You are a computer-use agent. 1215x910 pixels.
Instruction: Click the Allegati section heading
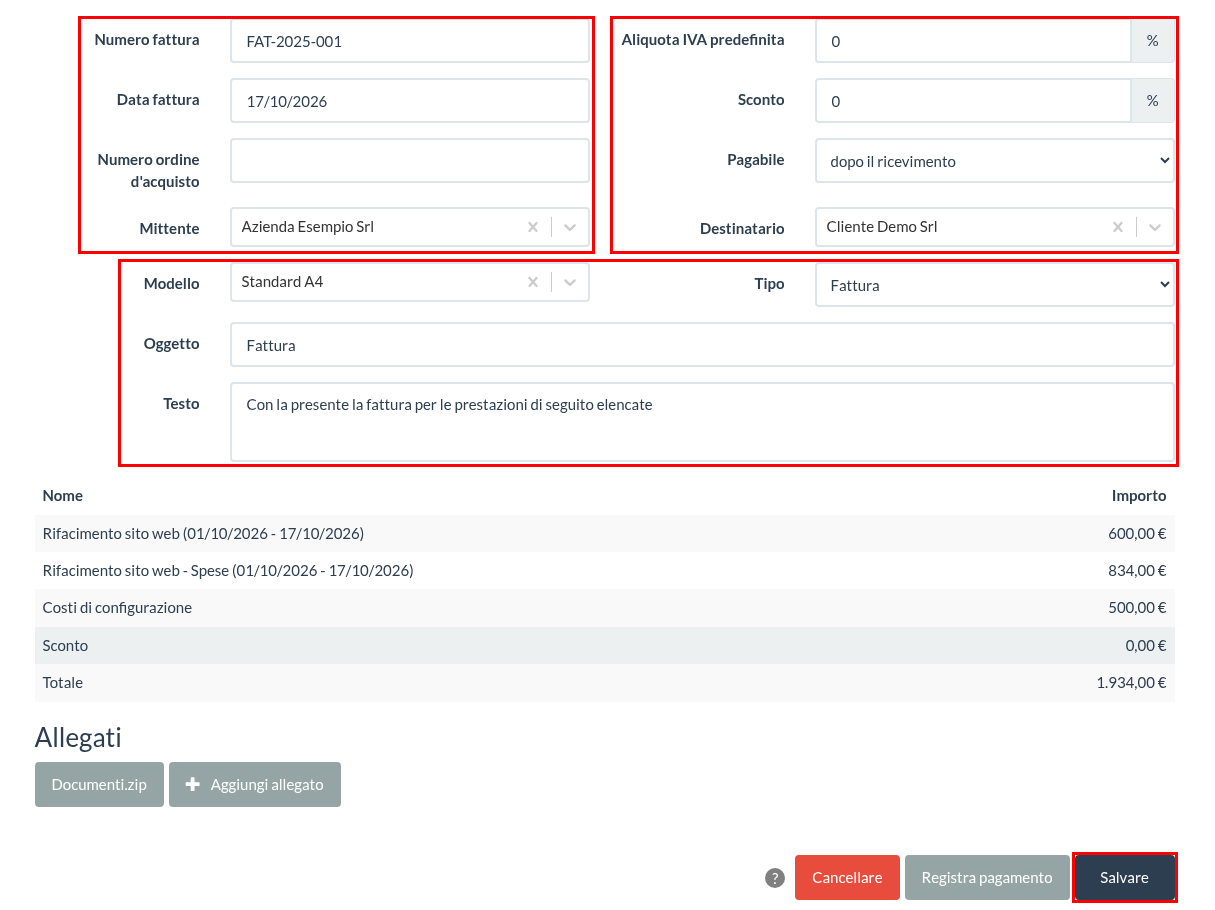pyautogui.click(x=78, y=738)
